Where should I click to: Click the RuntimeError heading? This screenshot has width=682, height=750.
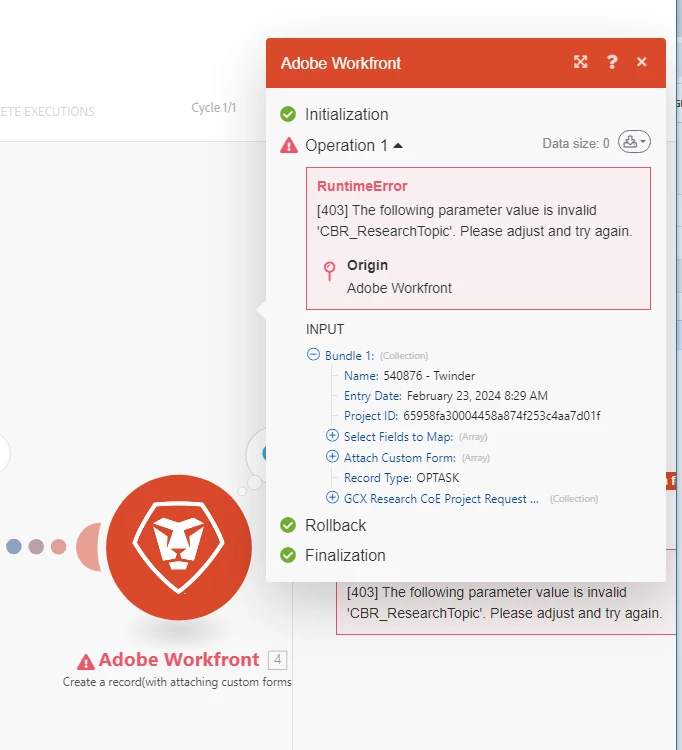tap(362, 186)
